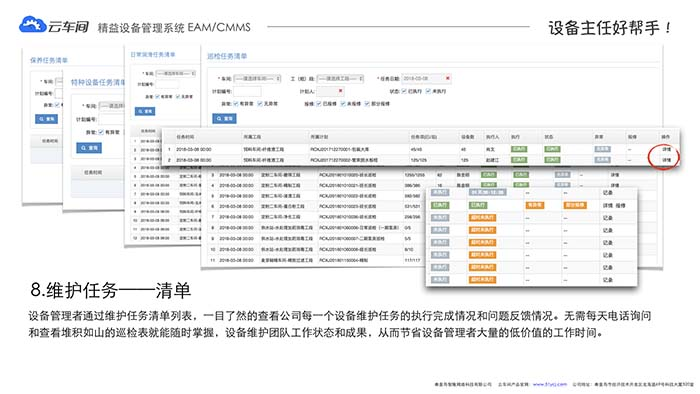Toggle the 已报修 checkbox

(319, 104)
